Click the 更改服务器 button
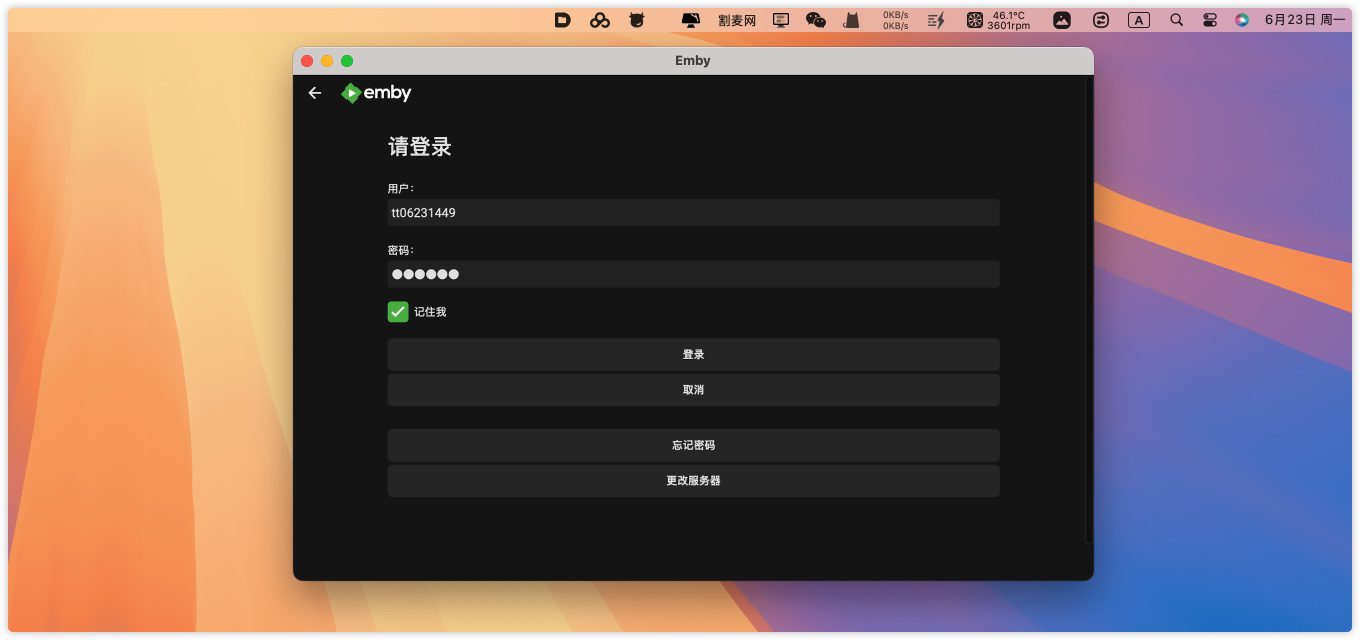 point(693,481)
